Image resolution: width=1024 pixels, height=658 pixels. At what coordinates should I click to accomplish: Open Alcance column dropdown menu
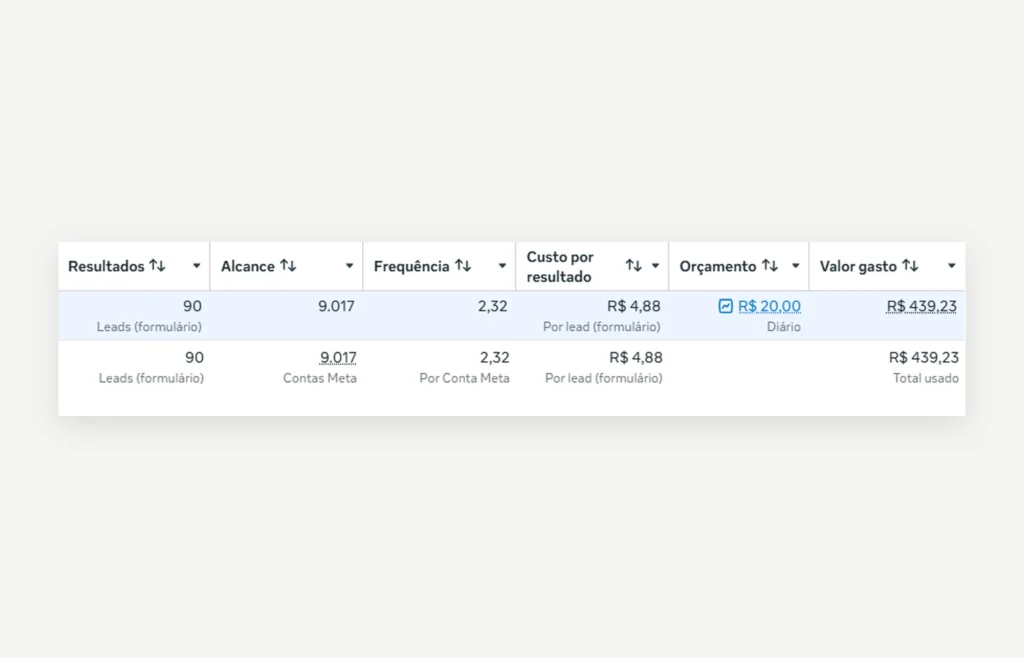349,266
